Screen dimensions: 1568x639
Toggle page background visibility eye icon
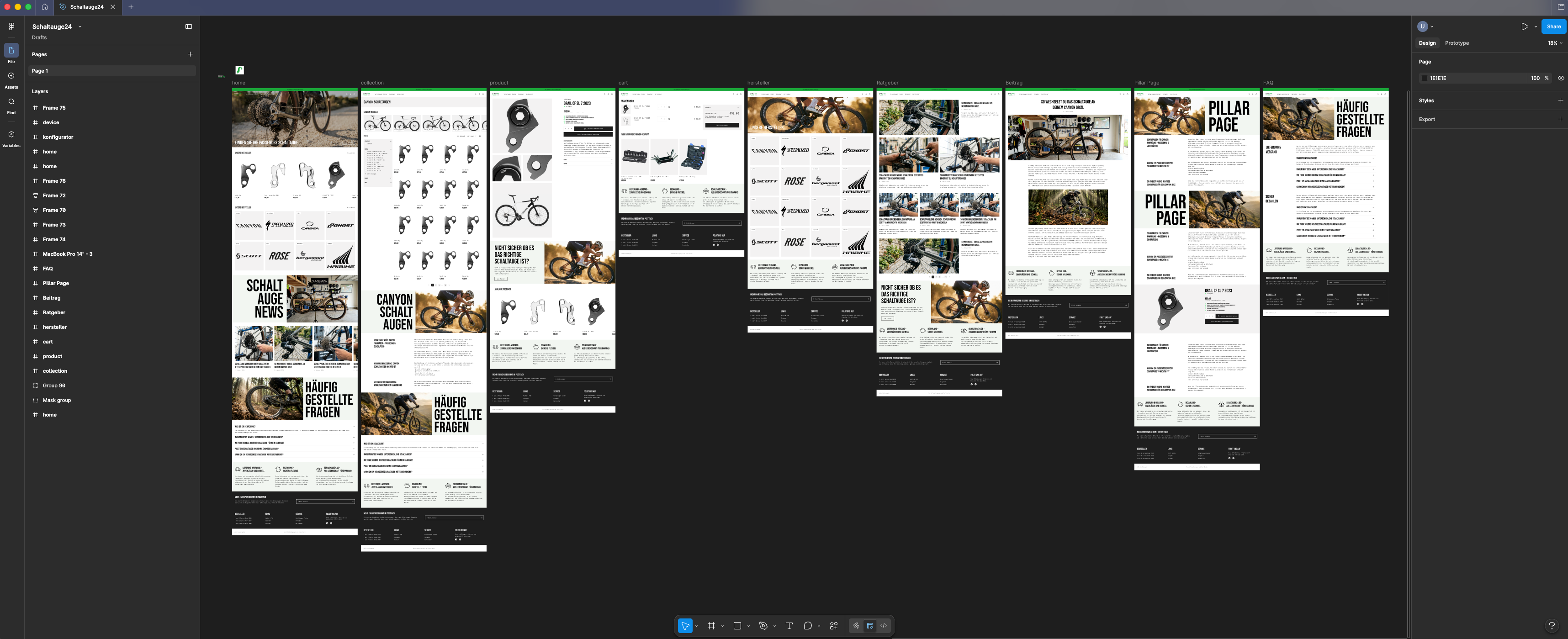point(1561,78)
